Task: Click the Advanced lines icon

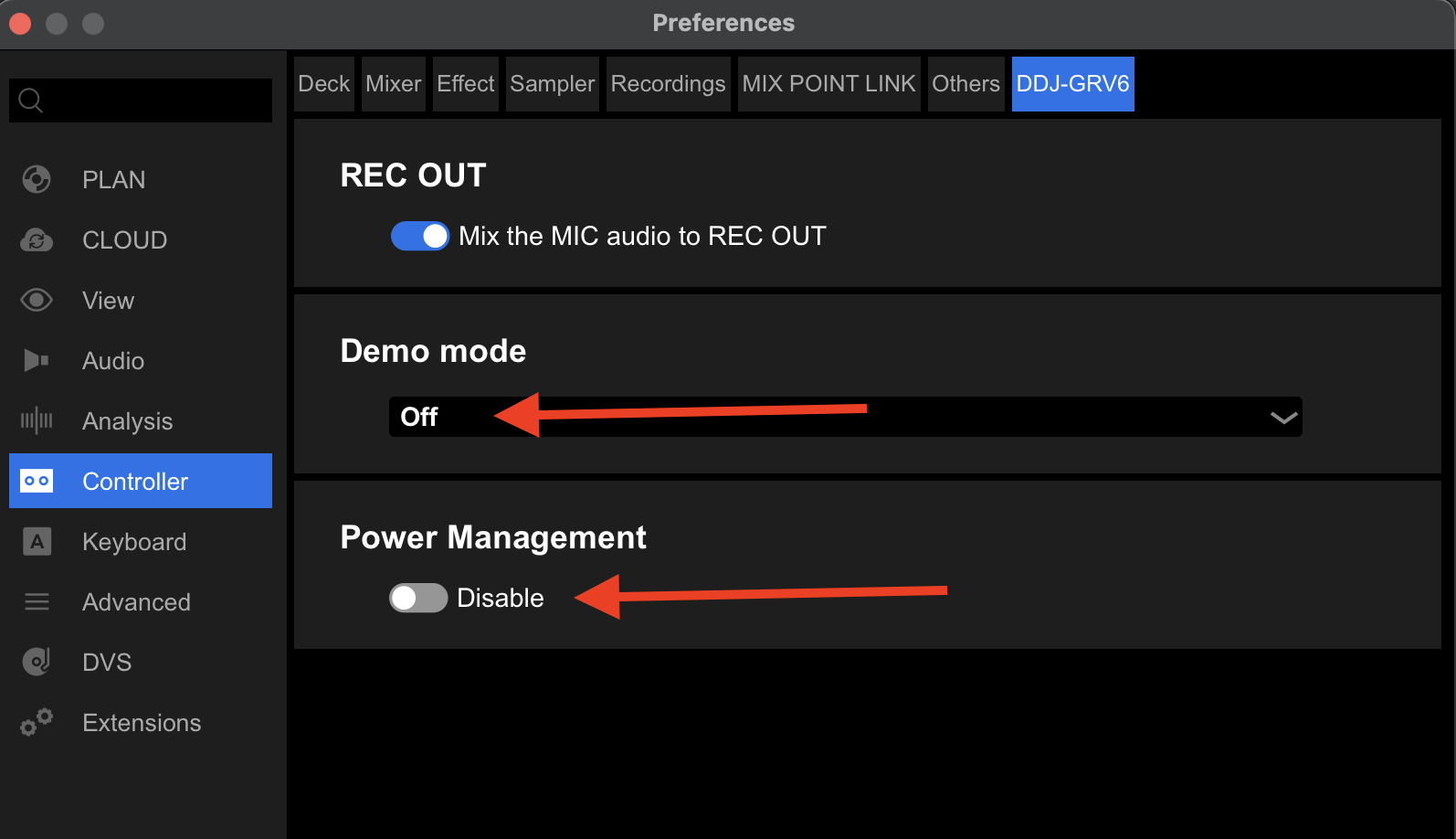Action: (37, 602)
